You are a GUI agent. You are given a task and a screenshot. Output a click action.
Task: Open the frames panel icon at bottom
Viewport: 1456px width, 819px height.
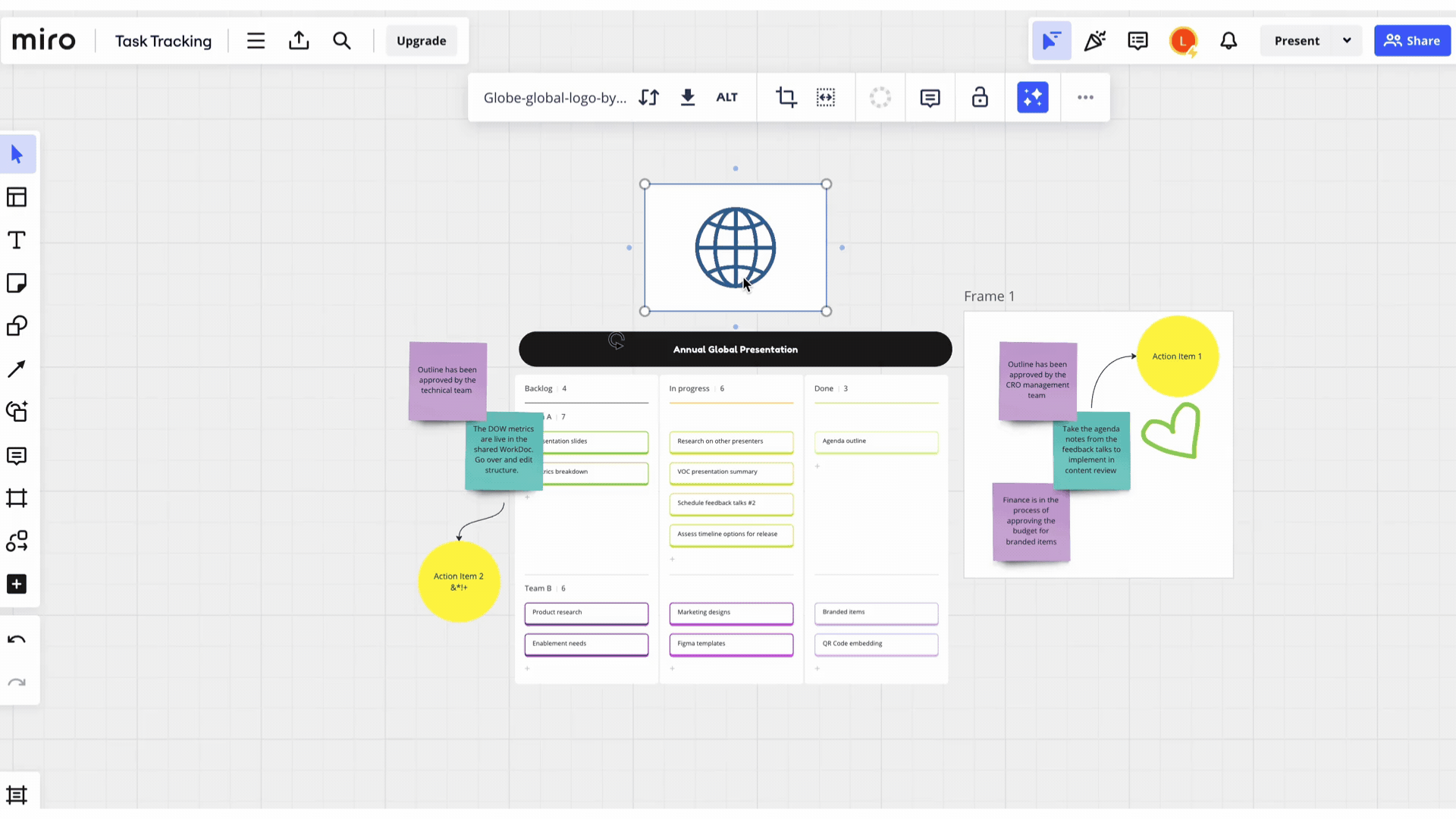[17, 795]
